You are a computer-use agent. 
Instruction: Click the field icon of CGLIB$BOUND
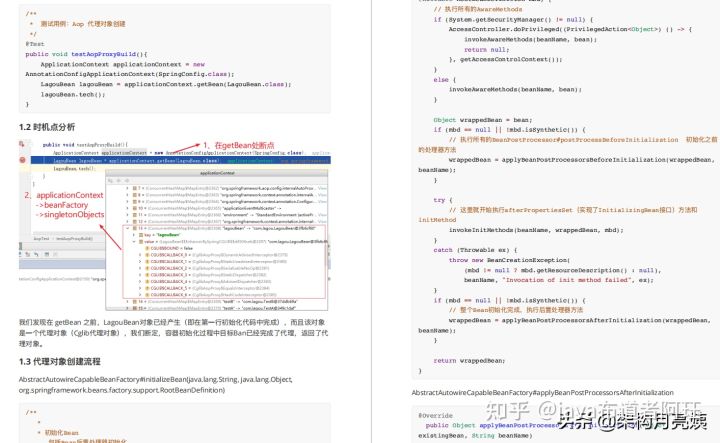(x=147, y=248)
